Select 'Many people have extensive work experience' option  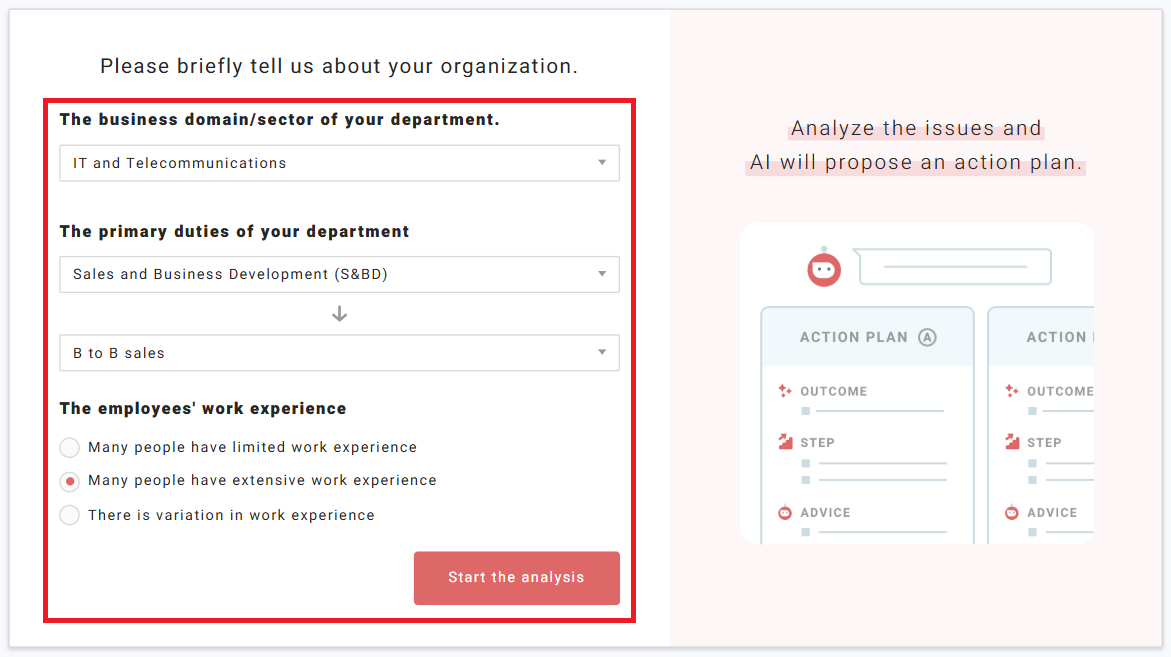[x=70, y=481]
